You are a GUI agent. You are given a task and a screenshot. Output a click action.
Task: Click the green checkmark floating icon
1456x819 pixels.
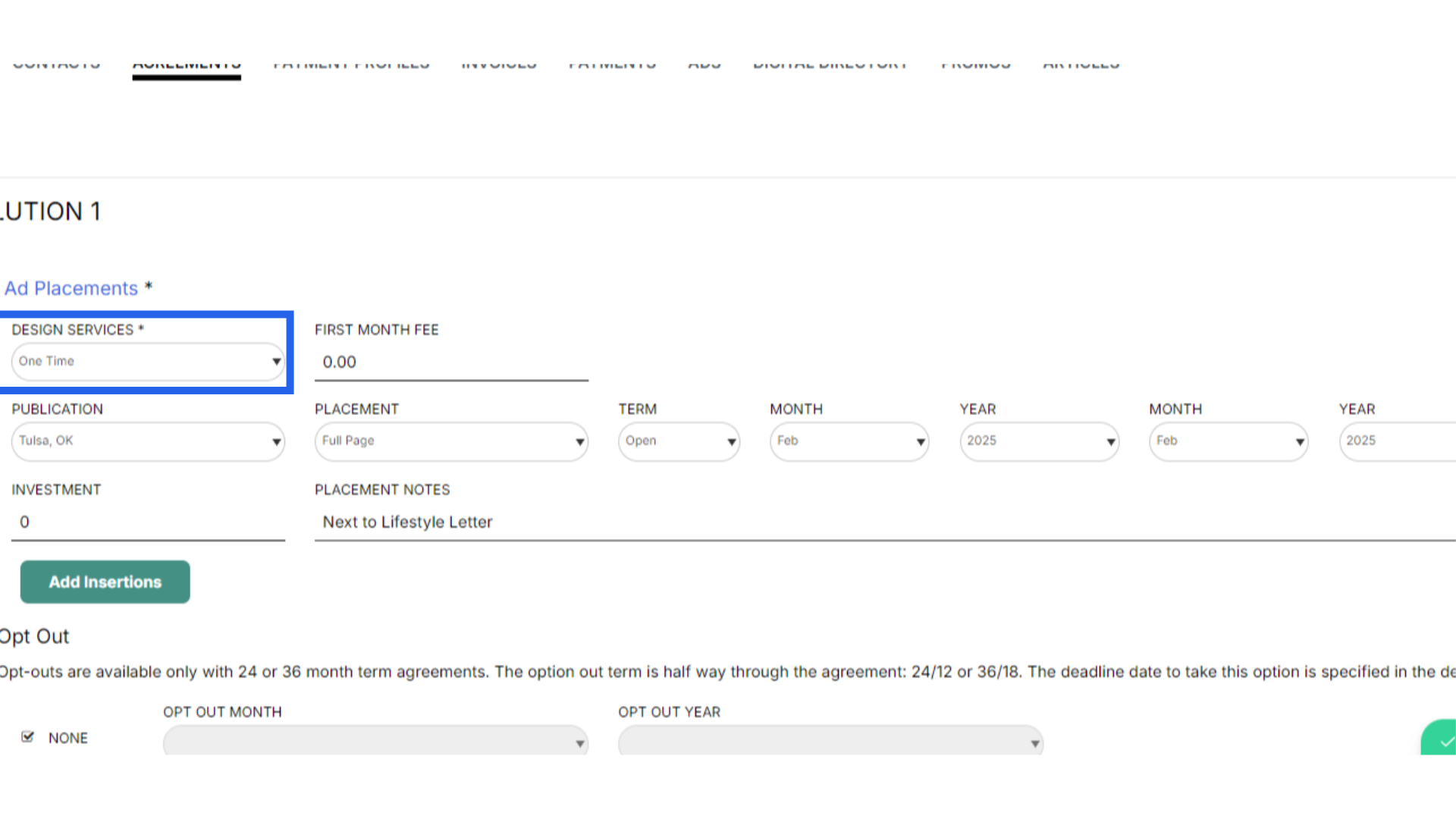(1443, 740)
